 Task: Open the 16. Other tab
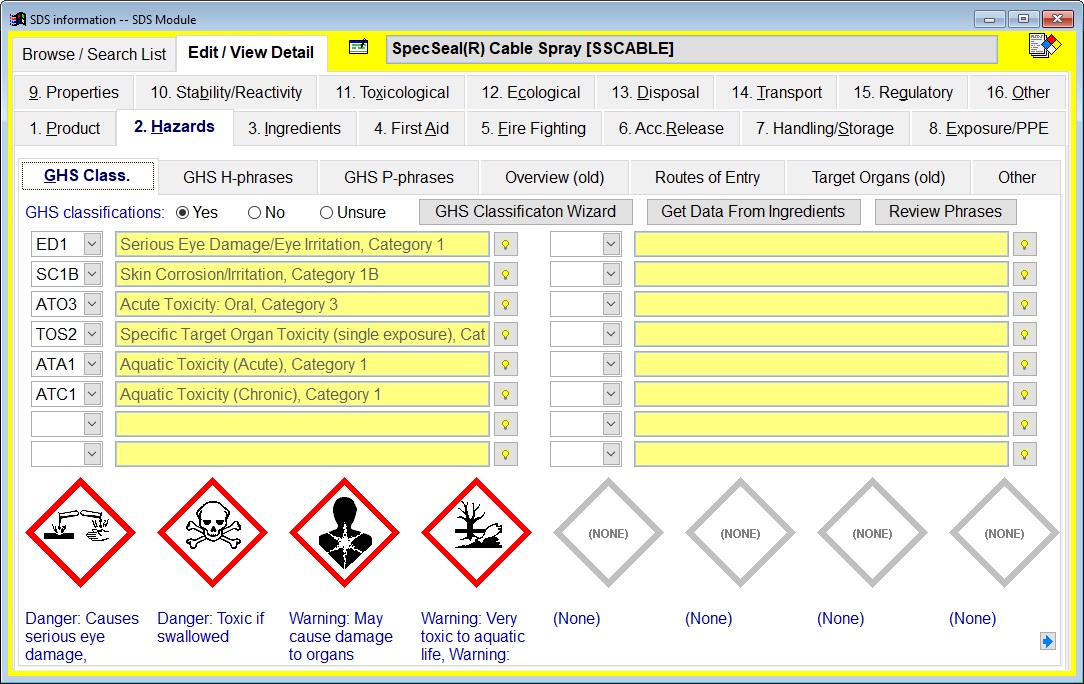pyautogui.click(x=1018, y=93)
